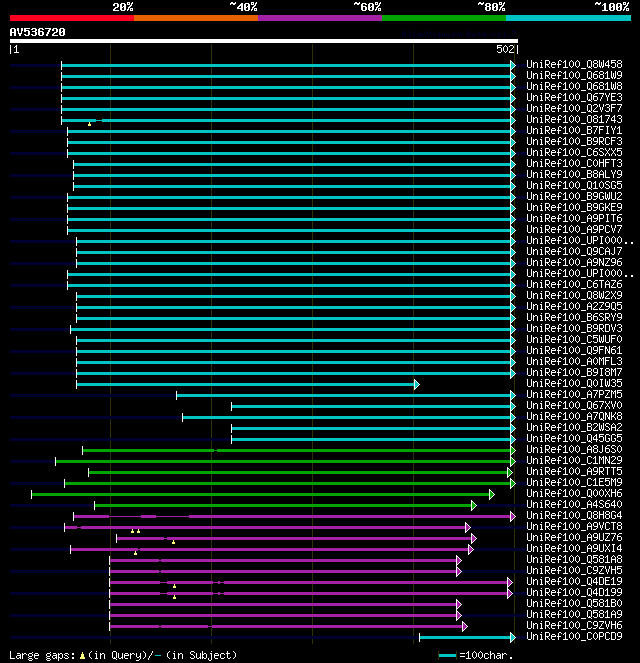Select the UniRef100_A9RTT5 label
The height and width of the screenshot is (663, 640).
[574, 471]
